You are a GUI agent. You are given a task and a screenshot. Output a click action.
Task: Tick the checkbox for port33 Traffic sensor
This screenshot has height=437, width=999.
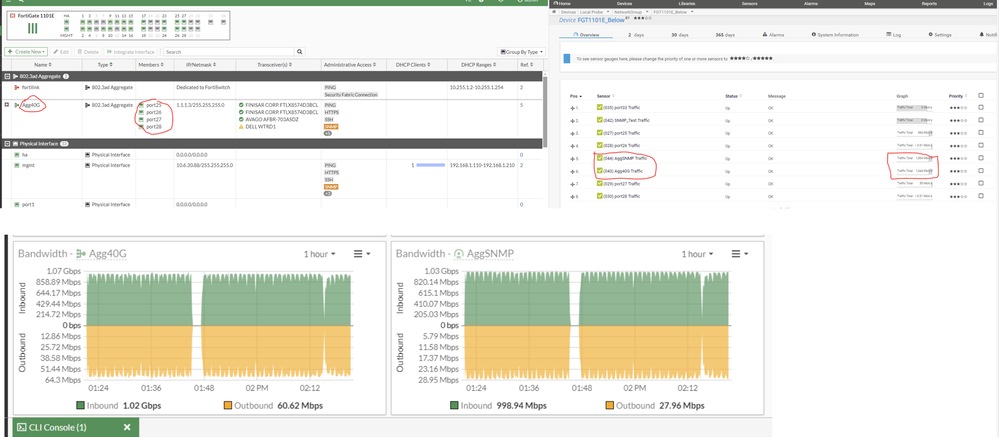980,107
